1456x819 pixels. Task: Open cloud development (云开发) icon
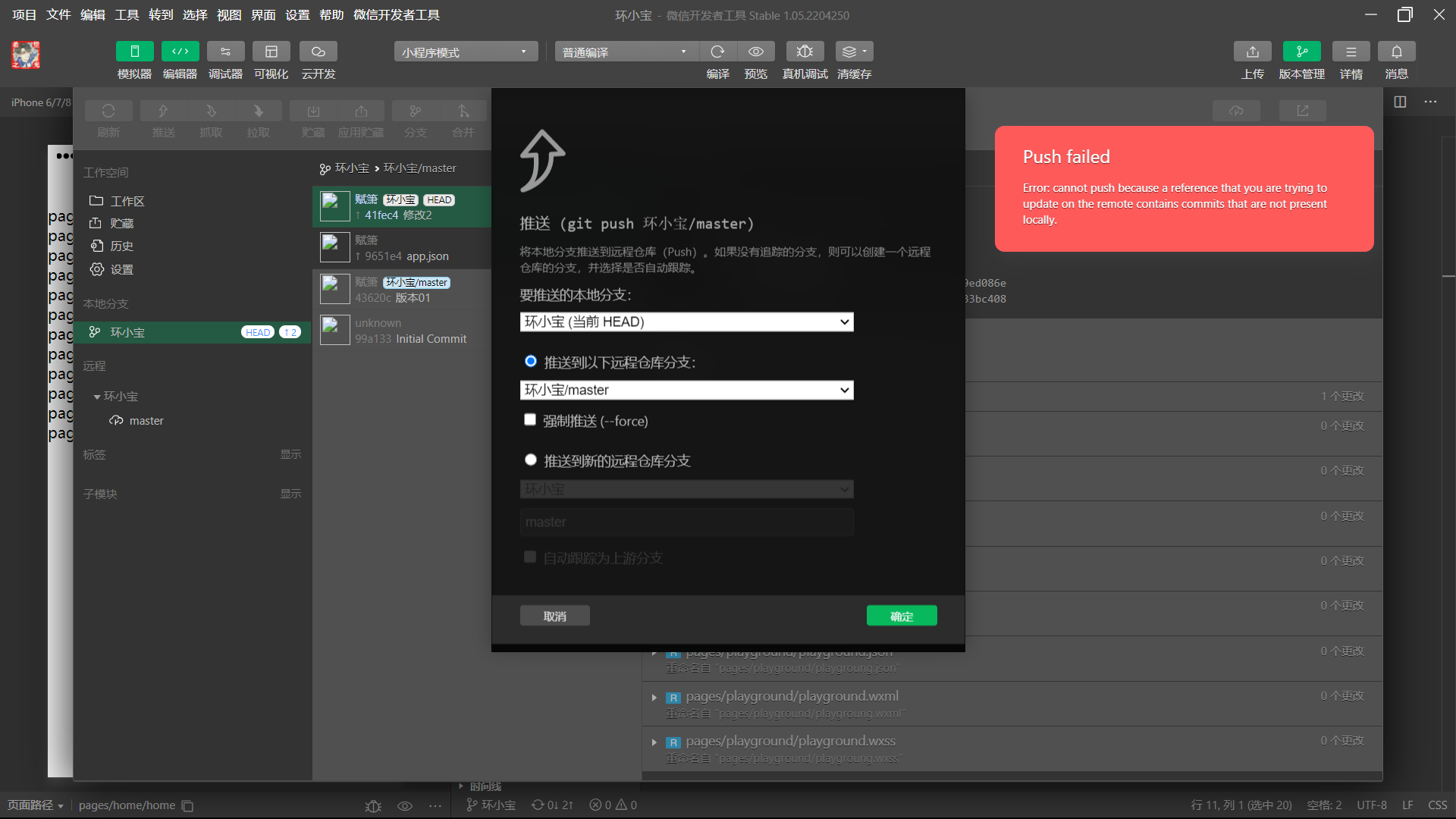(x=318, y=52)
